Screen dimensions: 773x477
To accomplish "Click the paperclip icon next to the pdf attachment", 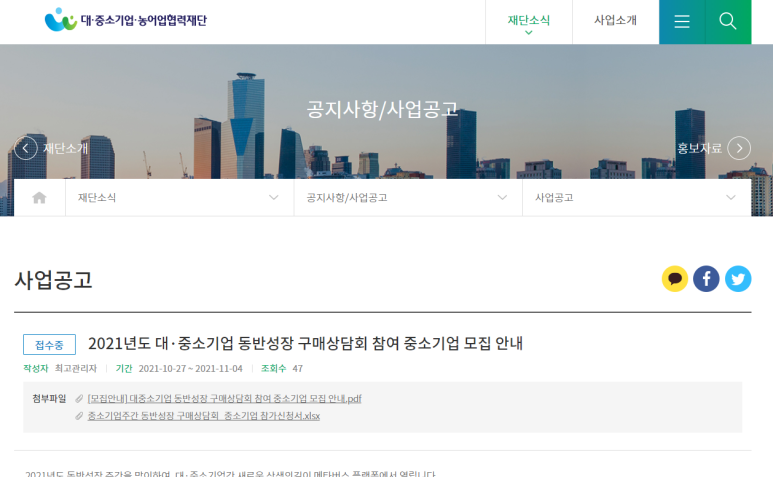I will click(79, 399).
